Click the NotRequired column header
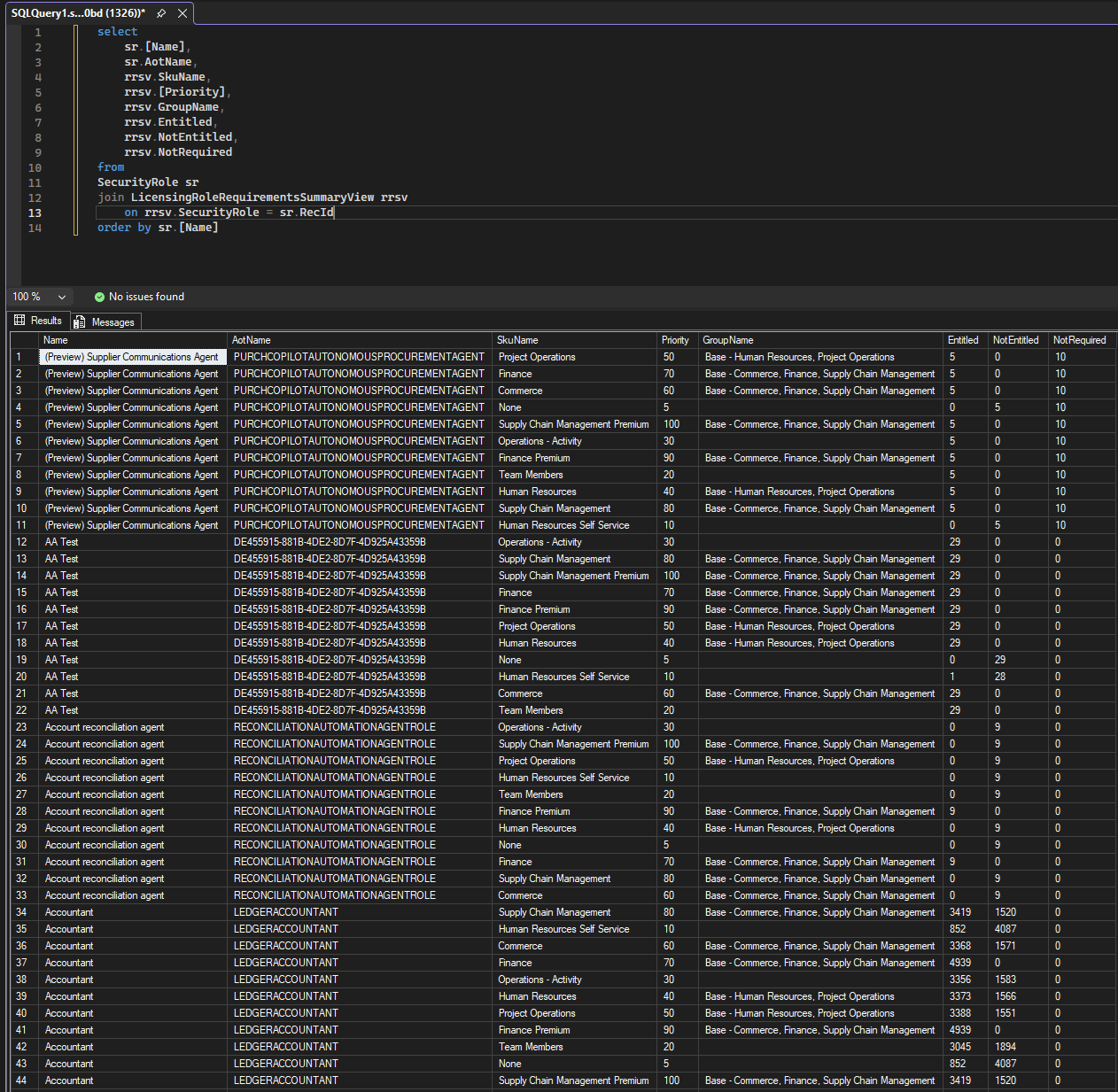 [1081, 340]
